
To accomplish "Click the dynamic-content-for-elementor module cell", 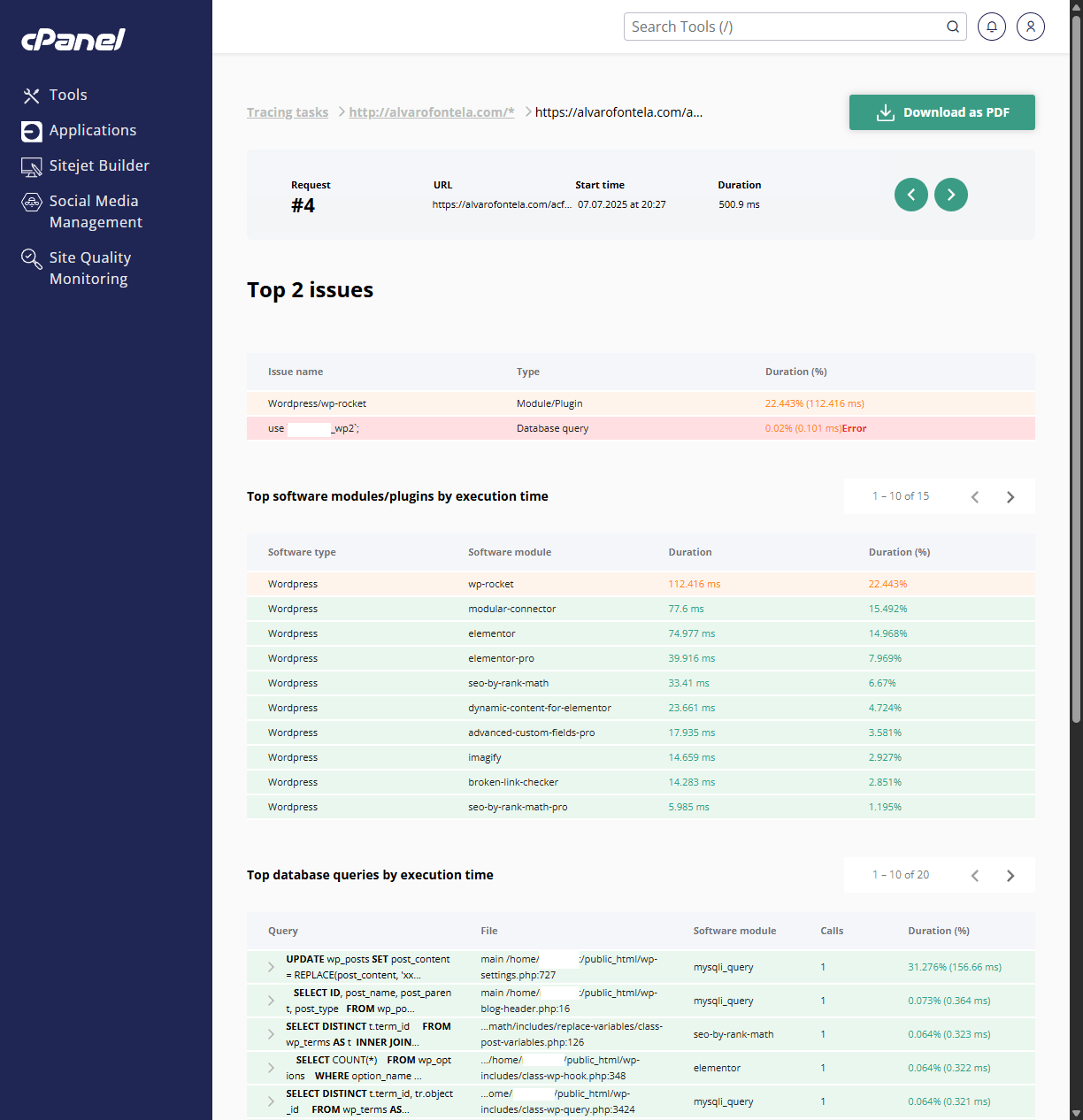I will [540, 708].
